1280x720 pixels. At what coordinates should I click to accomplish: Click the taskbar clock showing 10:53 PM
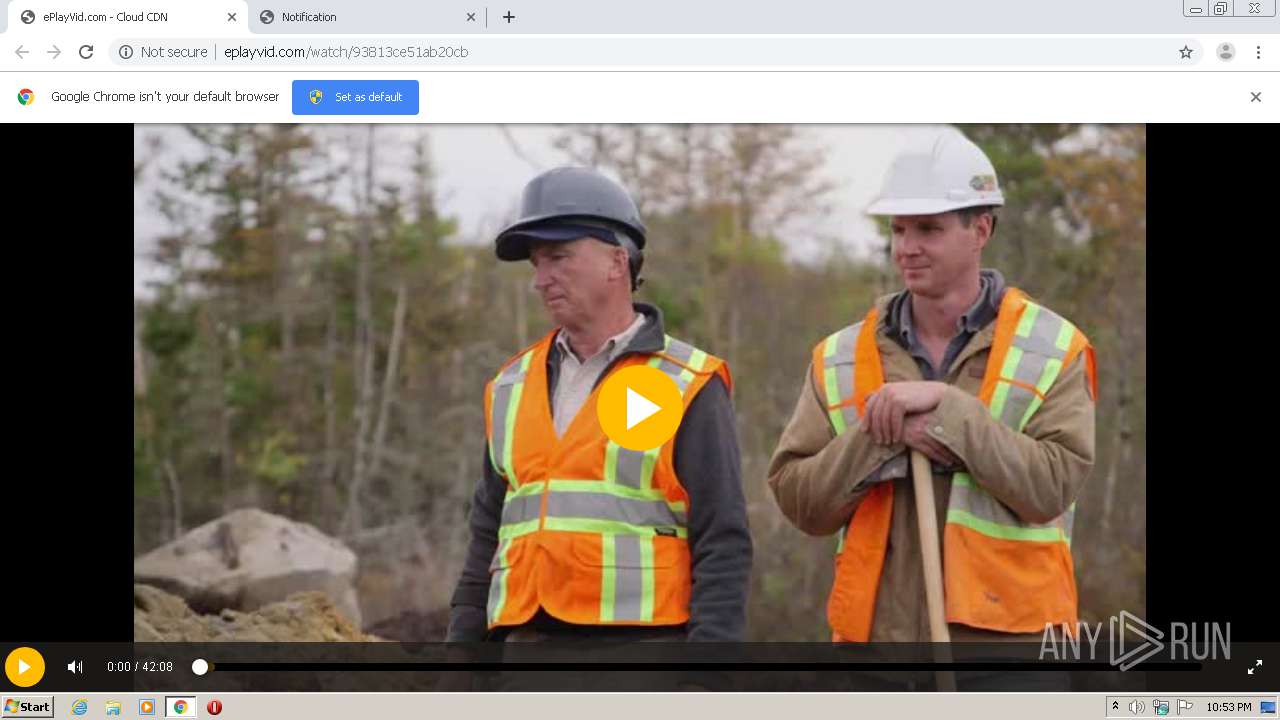(x=1228, y=707)
